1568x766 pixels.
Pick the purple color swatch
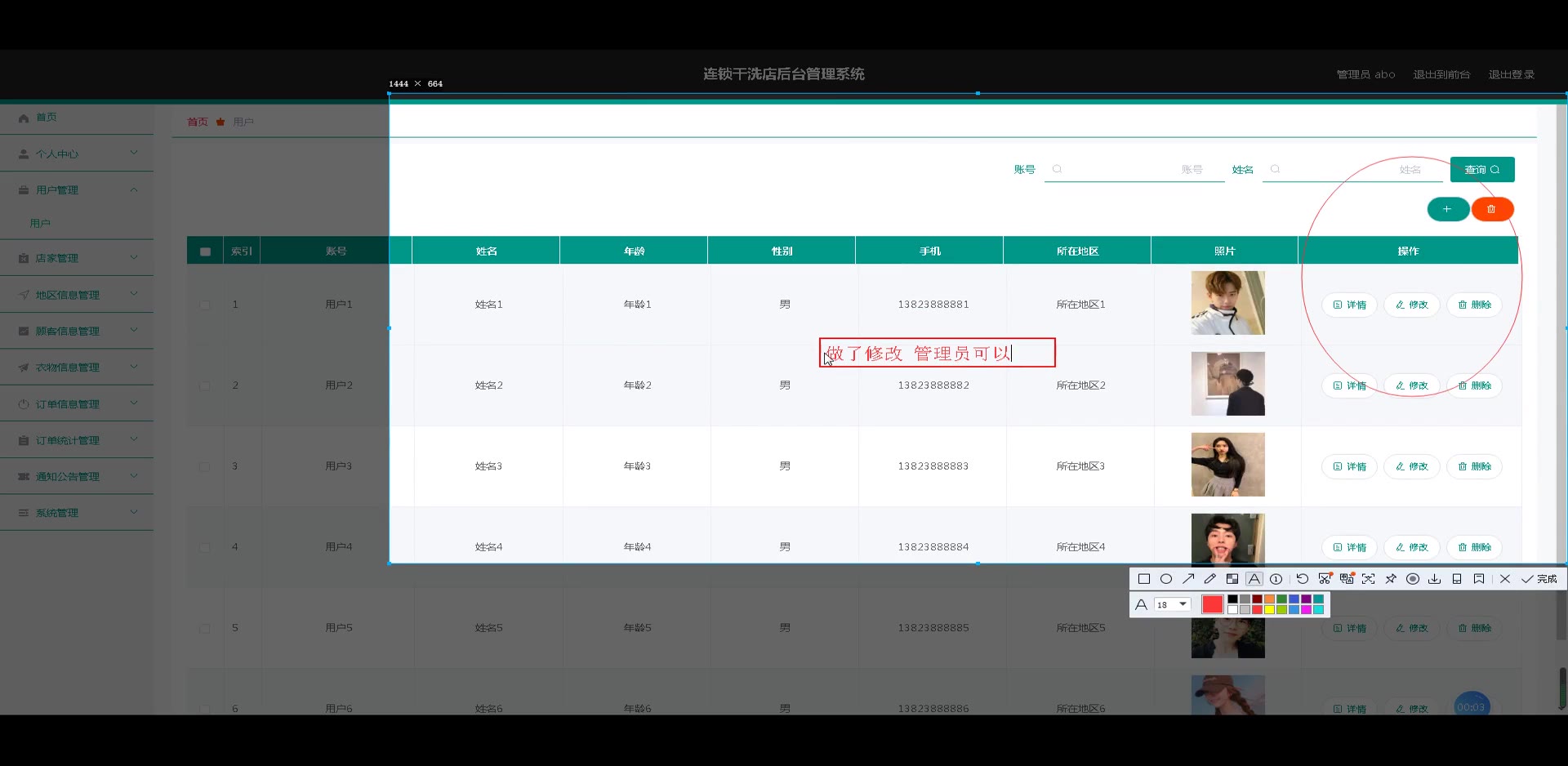point(1307,599)
